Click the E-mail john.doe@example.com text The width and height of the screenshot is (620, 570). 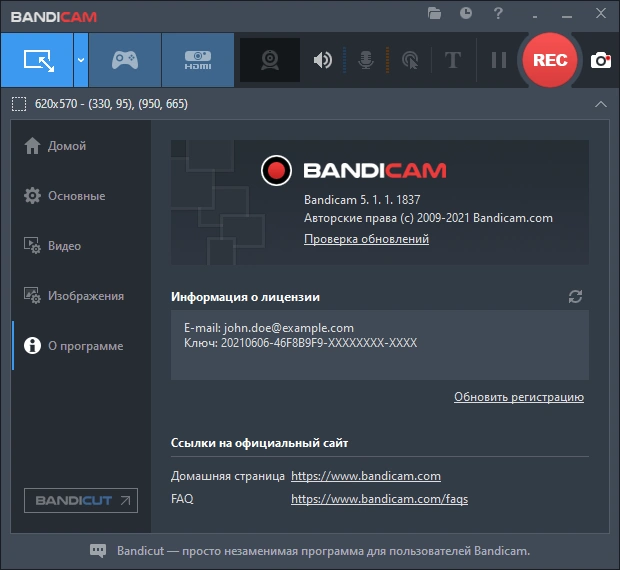[x=269, y=328]
